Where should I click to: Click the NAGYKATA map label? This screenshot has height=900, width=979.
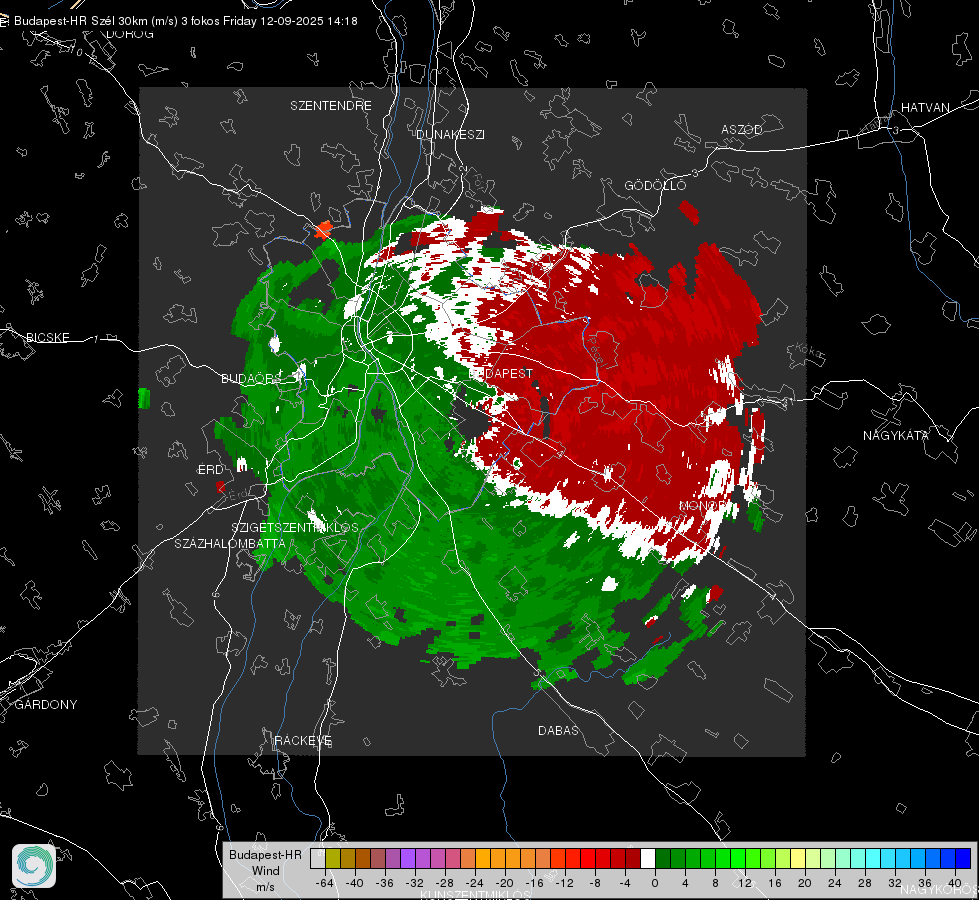click(896, 436)
